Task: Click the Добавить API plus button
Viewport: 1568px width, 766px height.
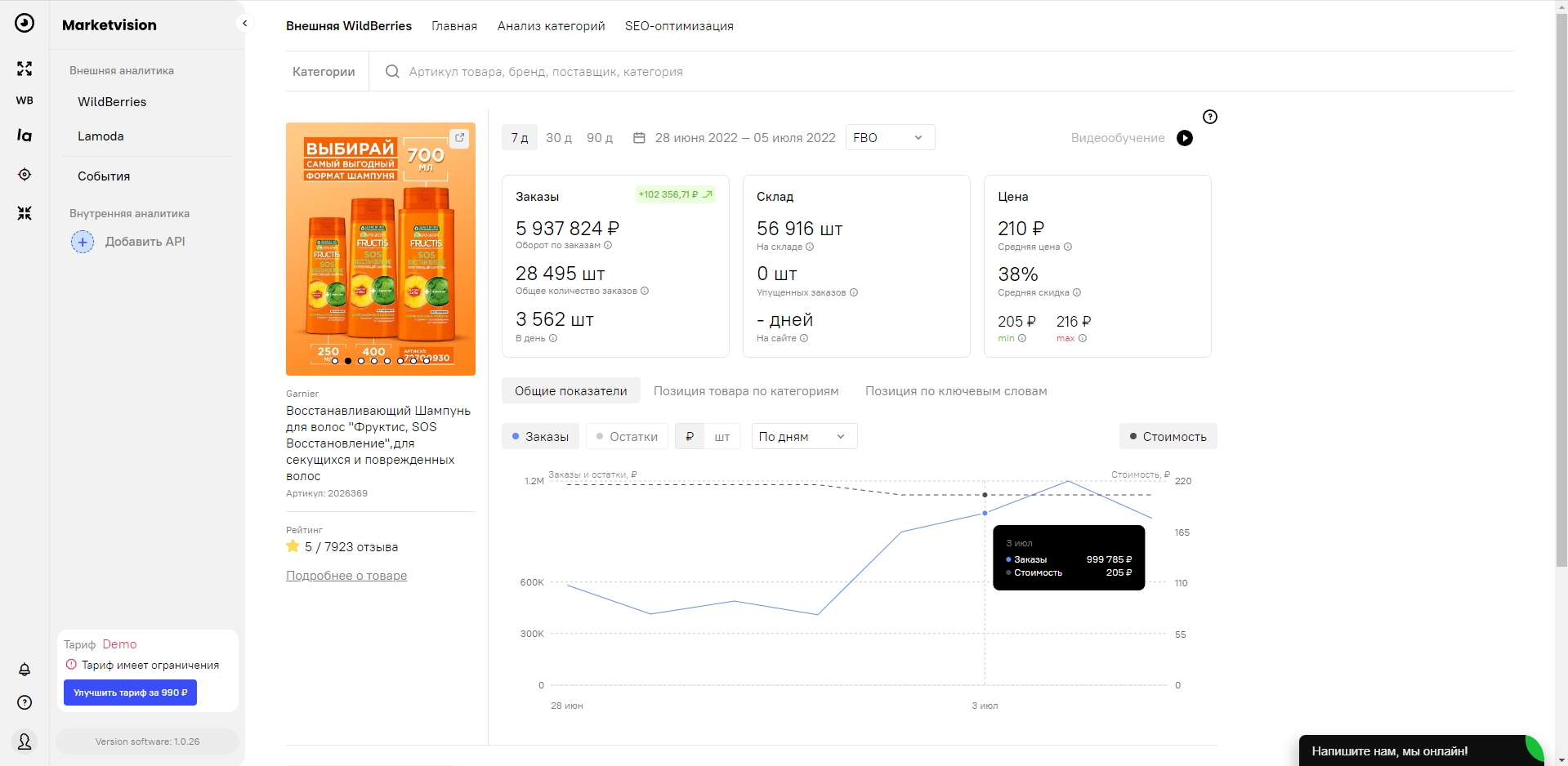Action: [83, 242]
